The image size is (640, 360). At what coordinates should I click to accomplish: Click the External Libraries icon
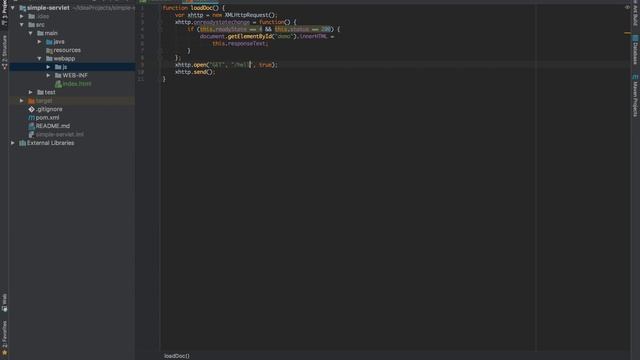pyautogui.click(x=22, y=143)
